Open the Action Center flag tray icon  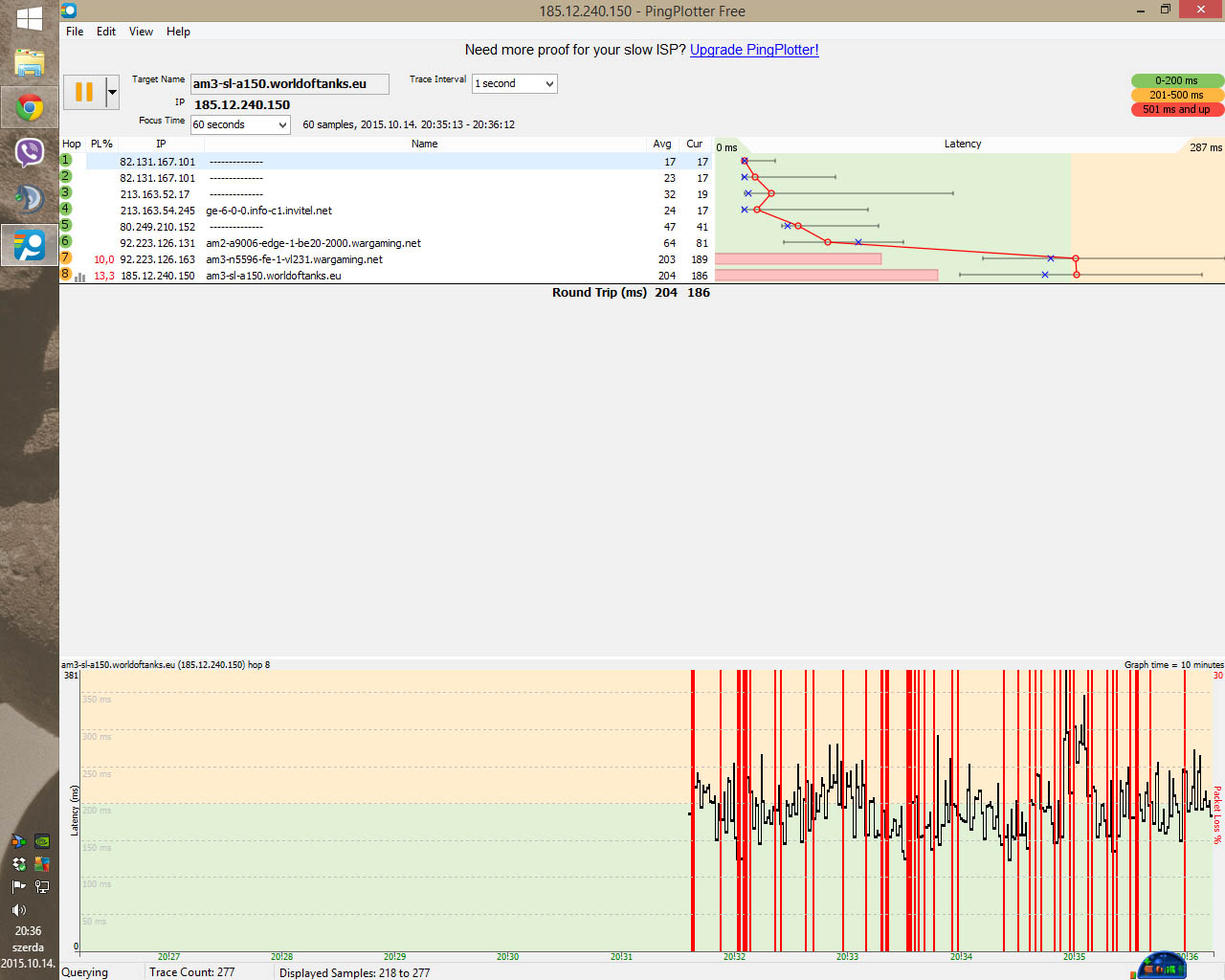(x=18, y=887)
